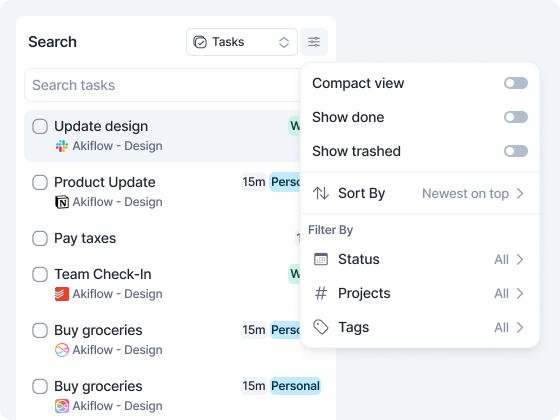Click the All value beside Status
This screenshot has height=420, width=560.
tap(501, 260)
